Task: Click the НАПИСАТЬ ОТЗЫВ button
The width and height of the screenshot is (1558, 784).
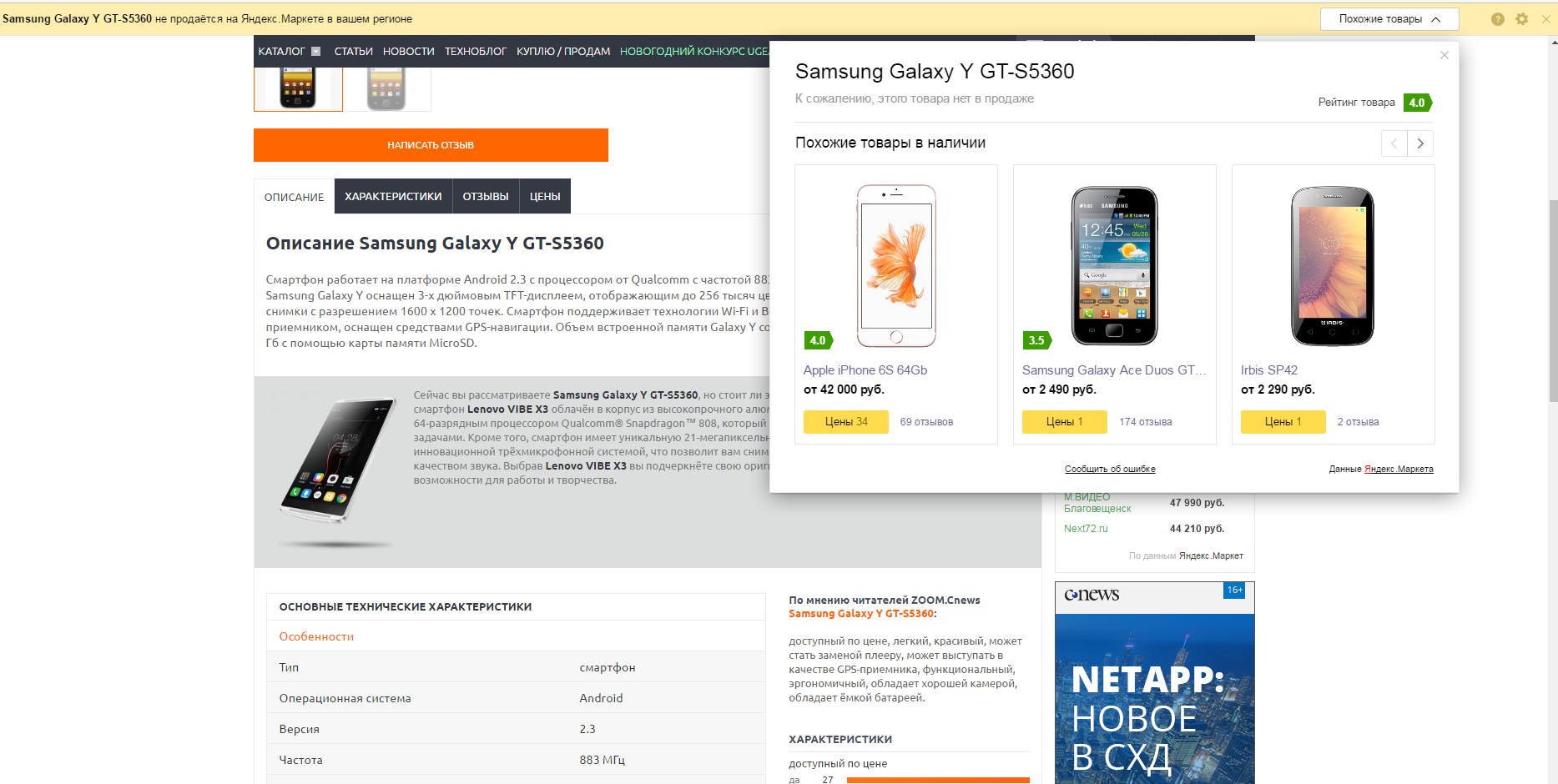Action: (431, 145)
